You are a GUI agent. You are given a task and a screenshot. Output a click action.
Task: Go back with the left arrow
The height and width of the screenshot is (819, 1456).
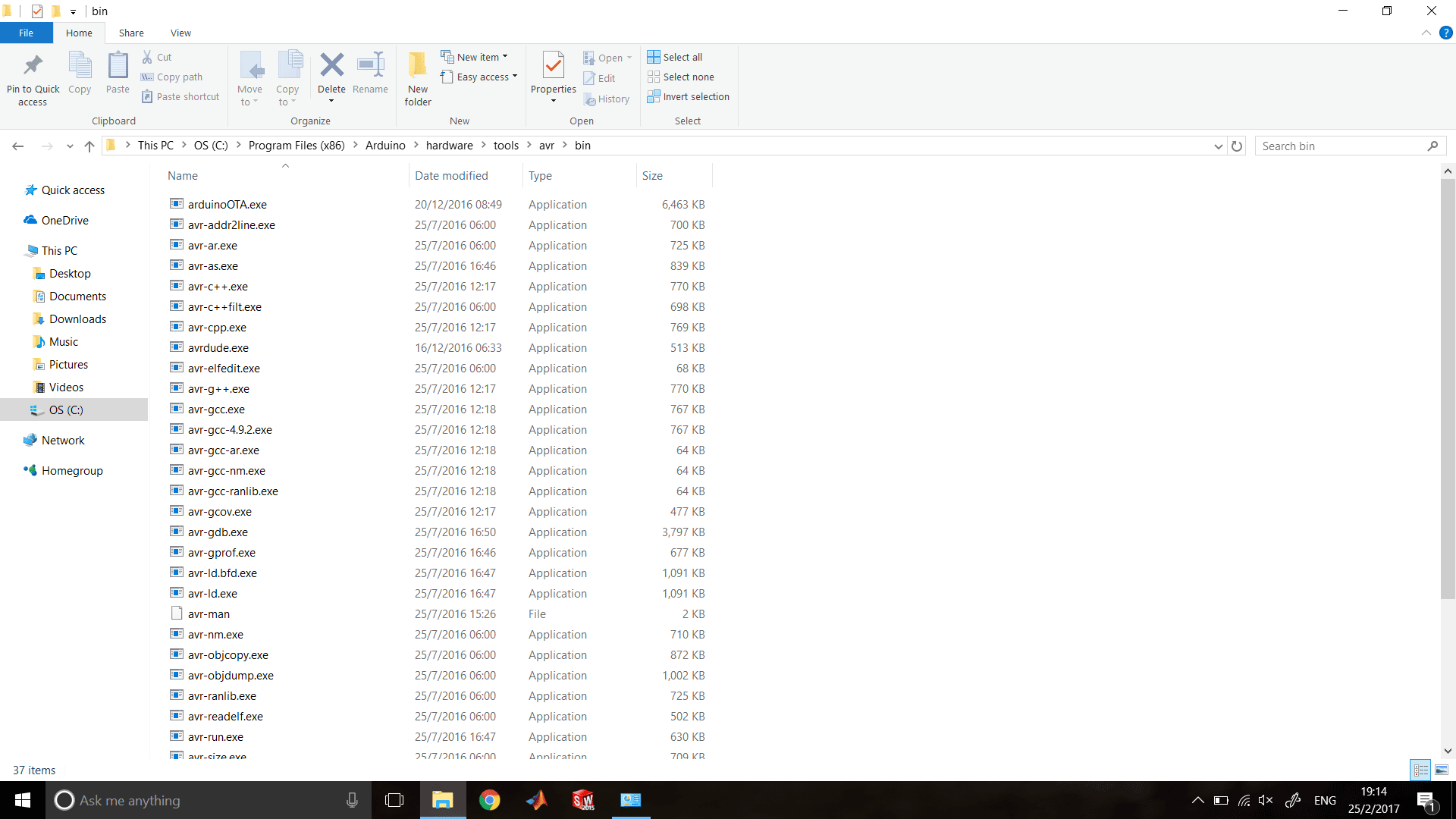18,146
